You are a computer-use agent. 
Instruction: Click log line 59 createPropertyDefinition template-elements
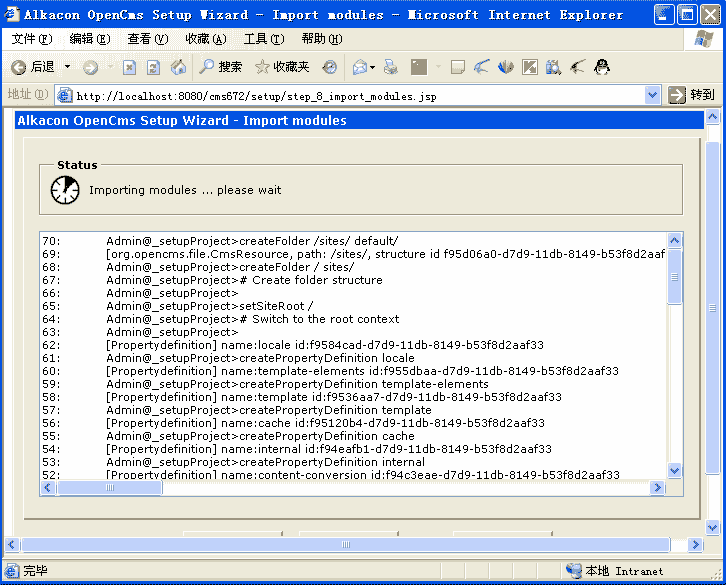(298, 384)
